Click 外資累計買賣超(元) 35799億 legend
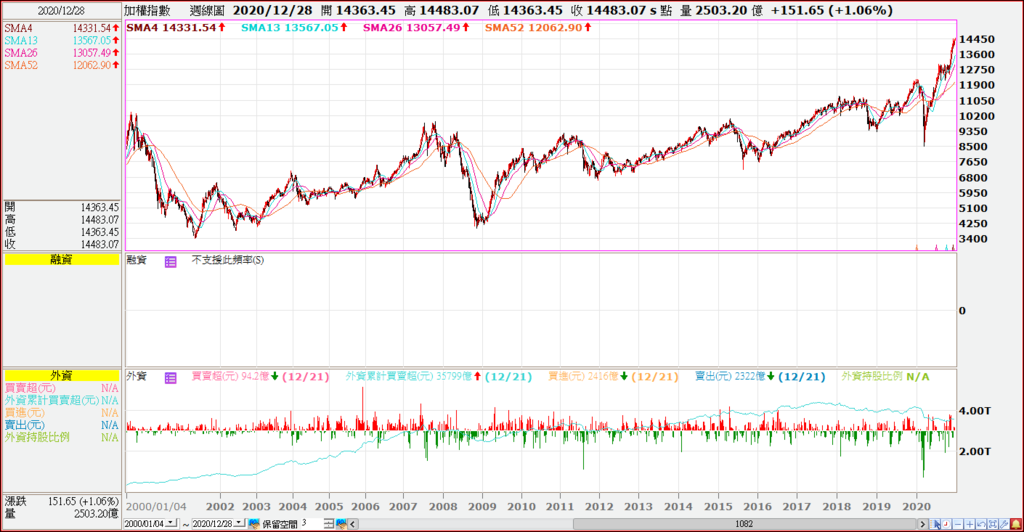Image resolution: width=1024 pixels, height=532 pixels. tap(439, 377)
